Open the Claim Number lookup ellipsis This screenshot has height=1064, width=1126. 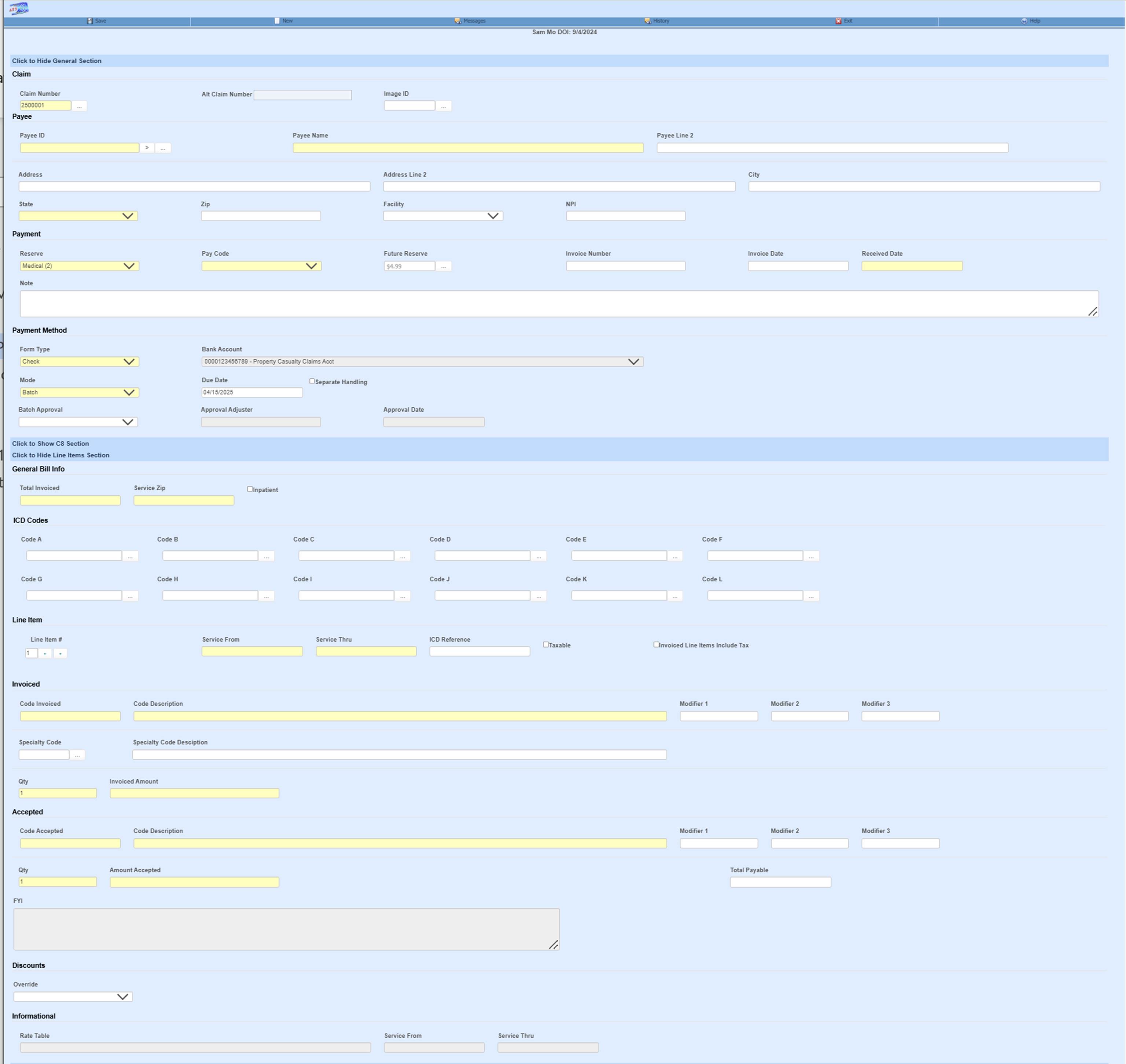(80, 106)
